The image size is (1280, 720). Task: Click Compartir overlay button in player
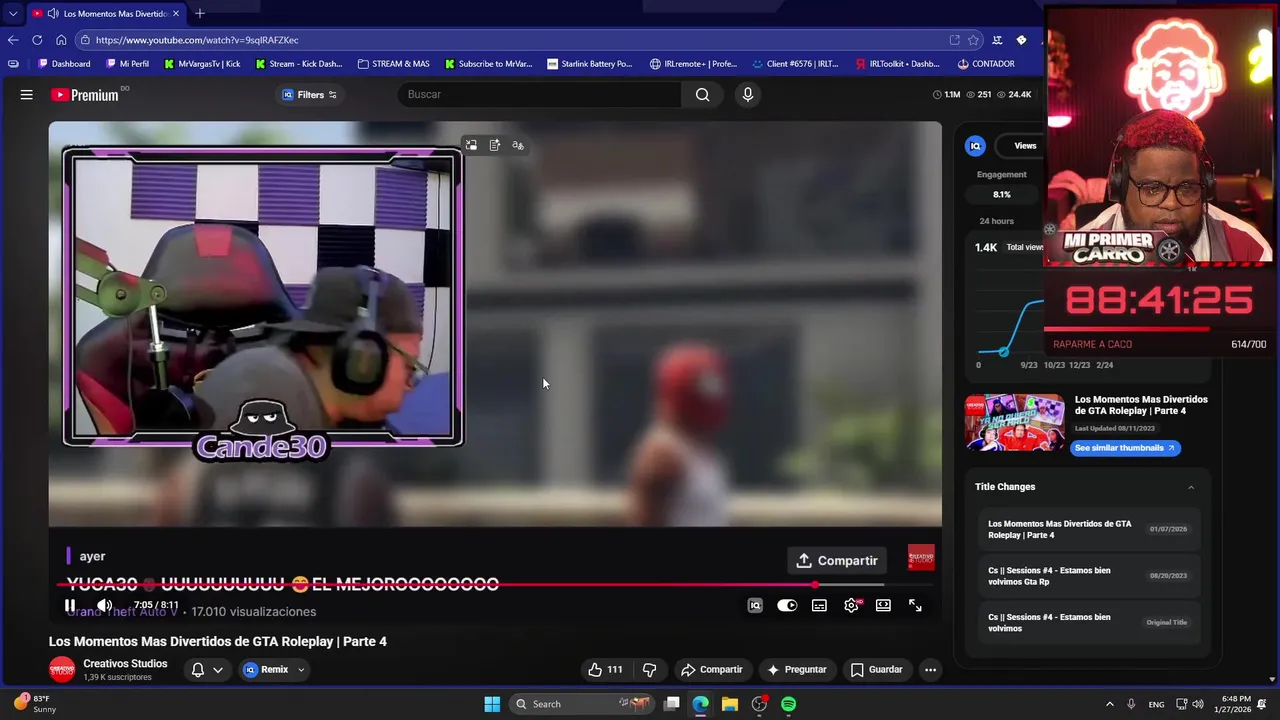tap(837, 561)
